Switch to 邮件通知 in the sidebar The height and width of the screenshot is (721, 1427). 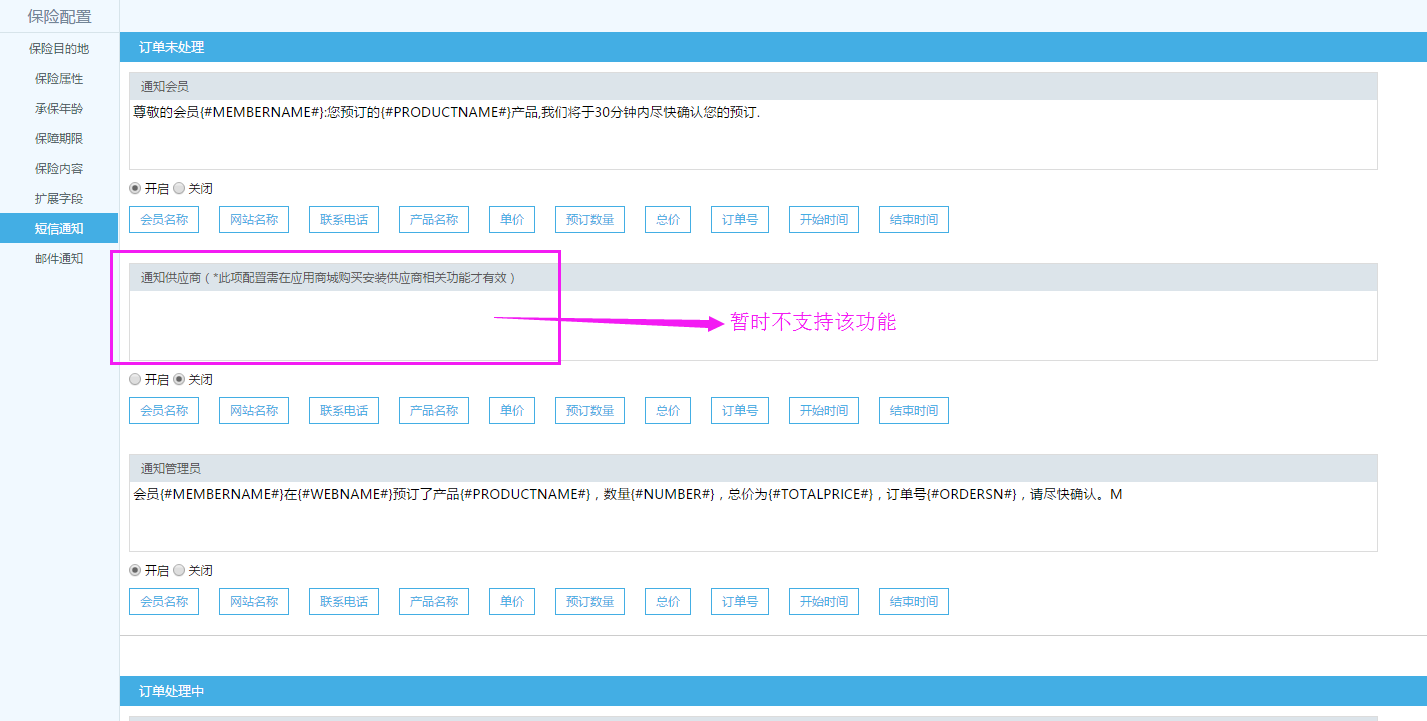pos(59,258)
